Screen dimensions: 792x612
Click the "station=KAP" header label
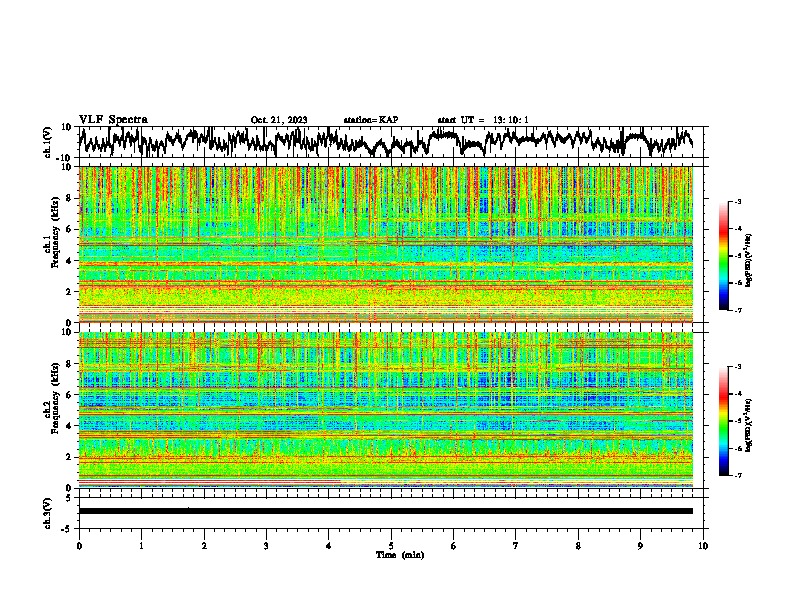pos(371,120)
